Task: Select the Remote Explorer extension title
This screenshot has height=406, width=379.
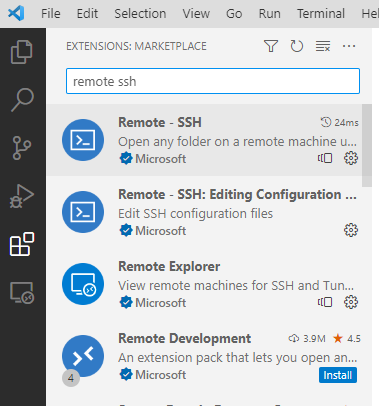Action: [169, 266]
